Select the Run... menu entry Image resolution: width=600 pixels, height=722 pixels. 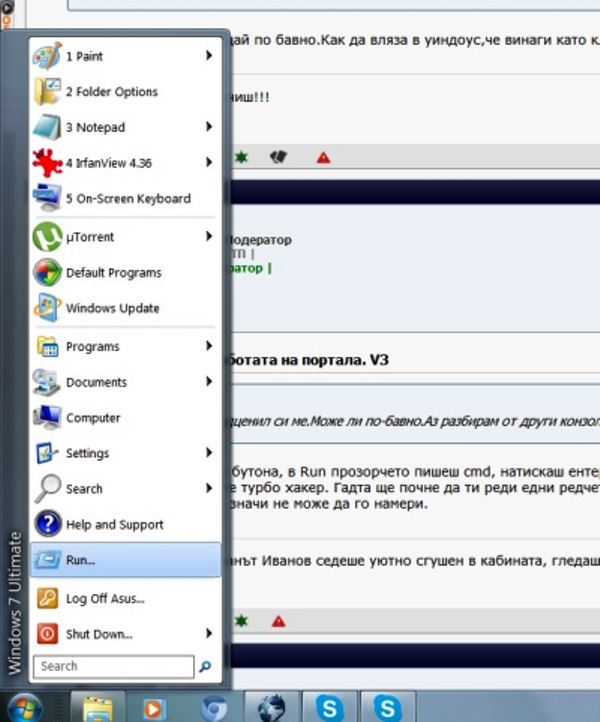125,560
